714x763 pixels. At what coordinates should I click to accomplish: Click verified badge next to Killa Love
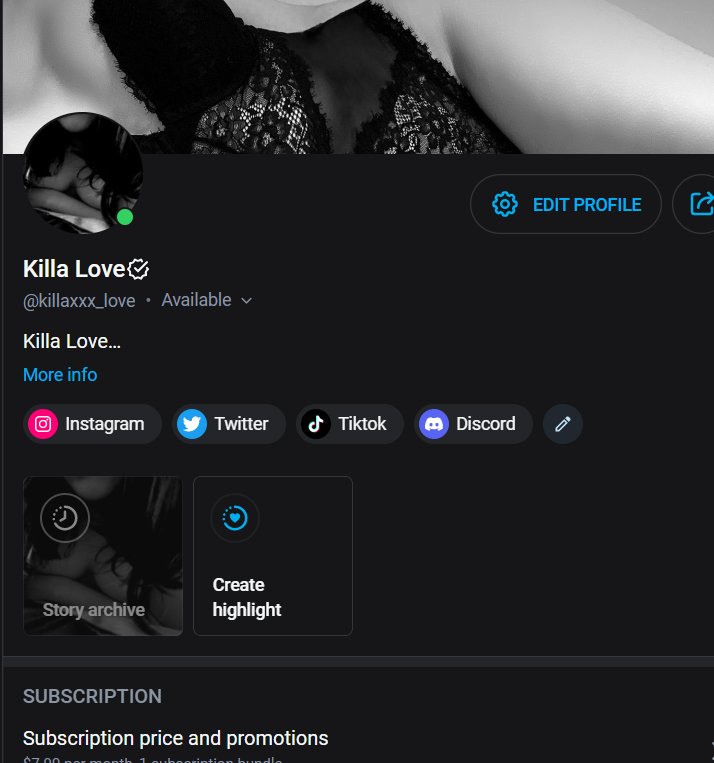[x=138, y=269]
